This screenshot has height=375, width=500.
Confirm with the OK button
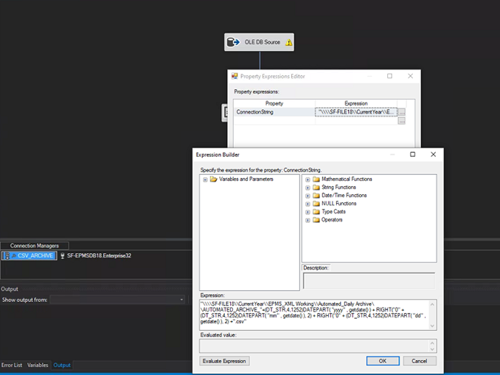383,361
